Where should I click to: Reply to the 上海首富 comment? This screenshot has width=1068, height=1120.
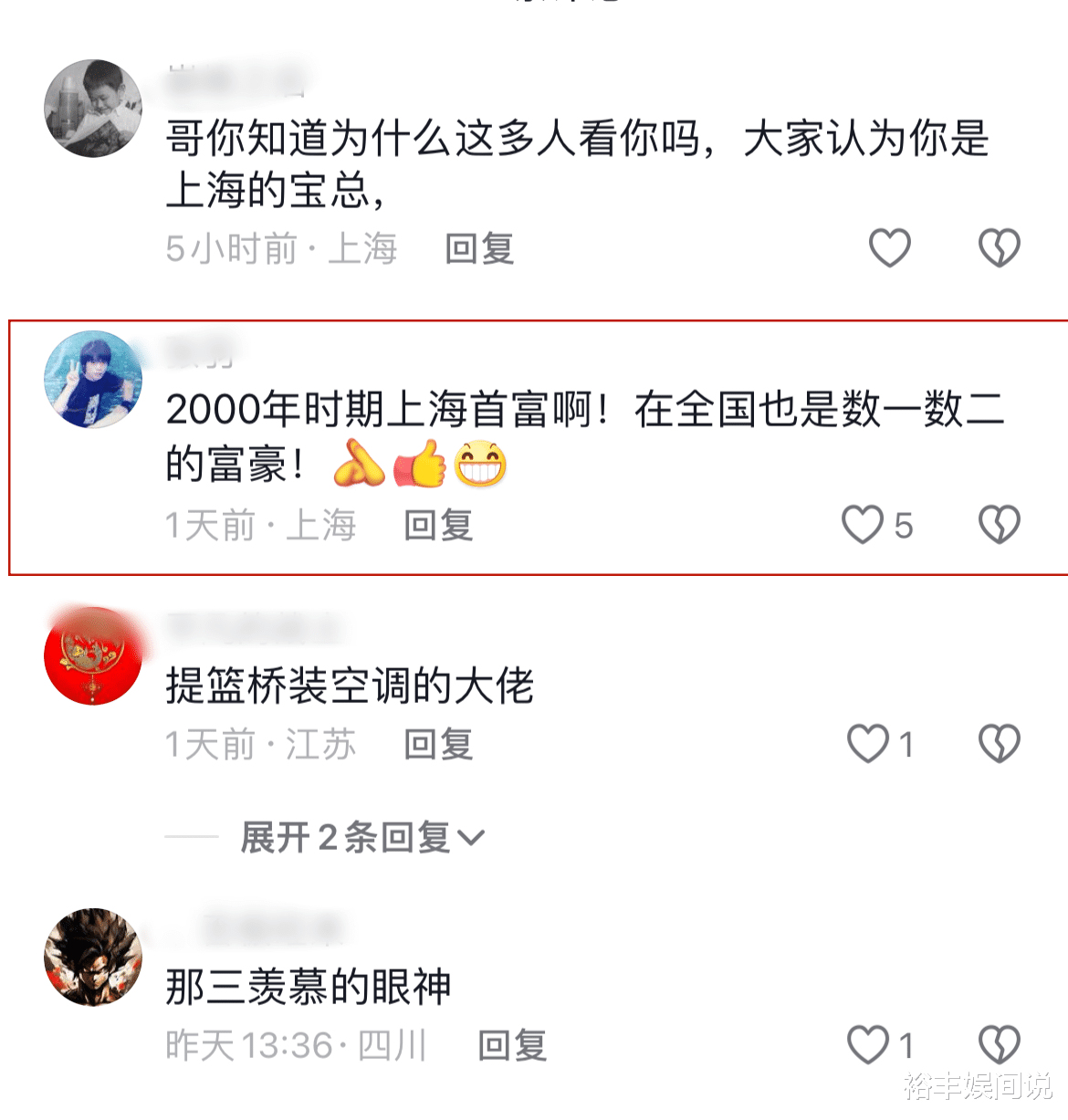point(438,526)
